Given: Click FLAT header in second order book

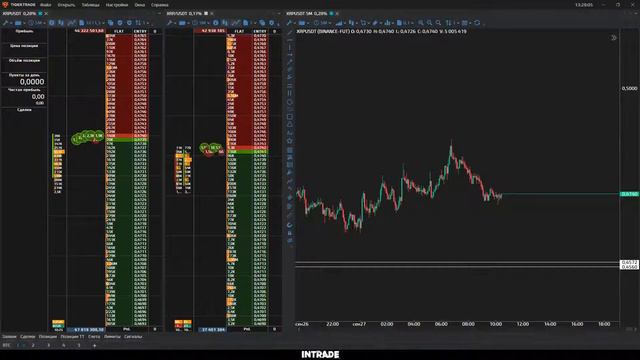Looking at the screenshot, I should [239, 31].
